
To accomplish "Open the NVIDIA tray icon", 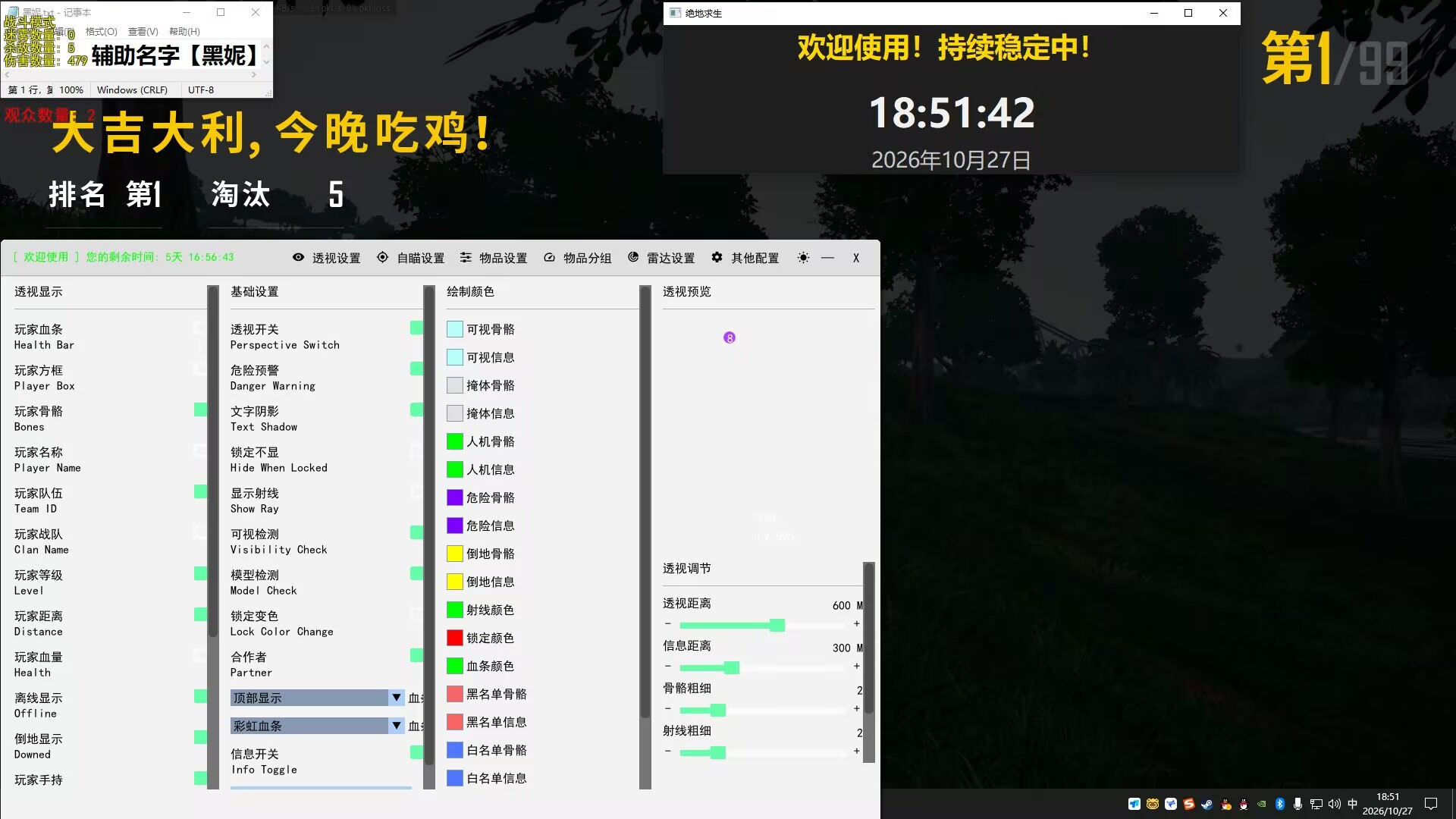I will point(1262,804).
